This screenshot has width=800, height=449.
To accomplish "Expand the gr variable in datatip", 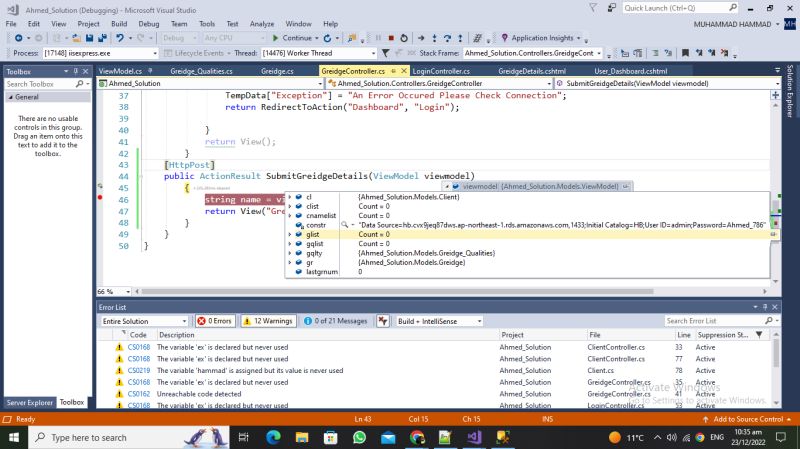I will 290,263.
